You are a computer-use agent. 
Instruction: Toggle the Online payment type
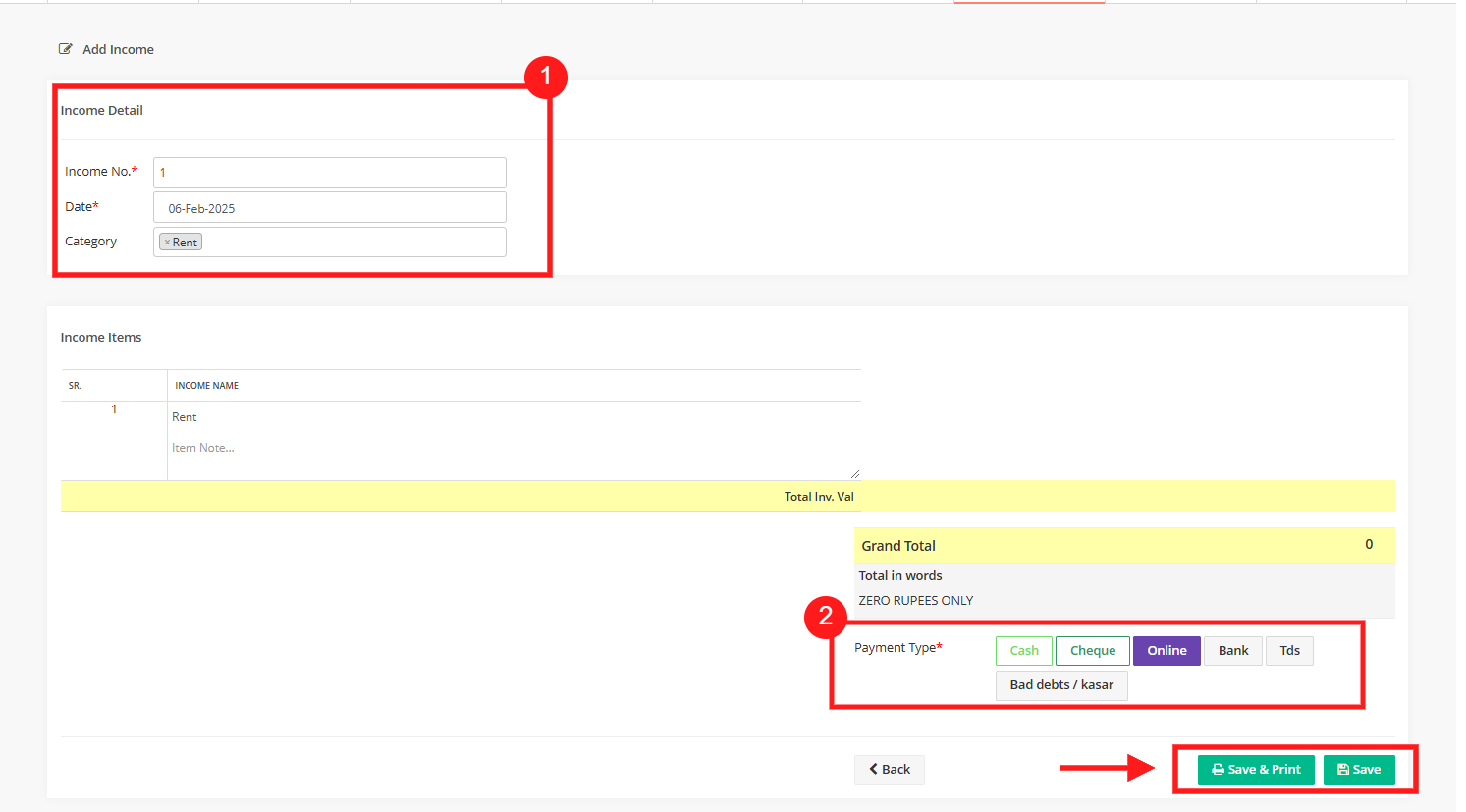(x=1166, y=651)
